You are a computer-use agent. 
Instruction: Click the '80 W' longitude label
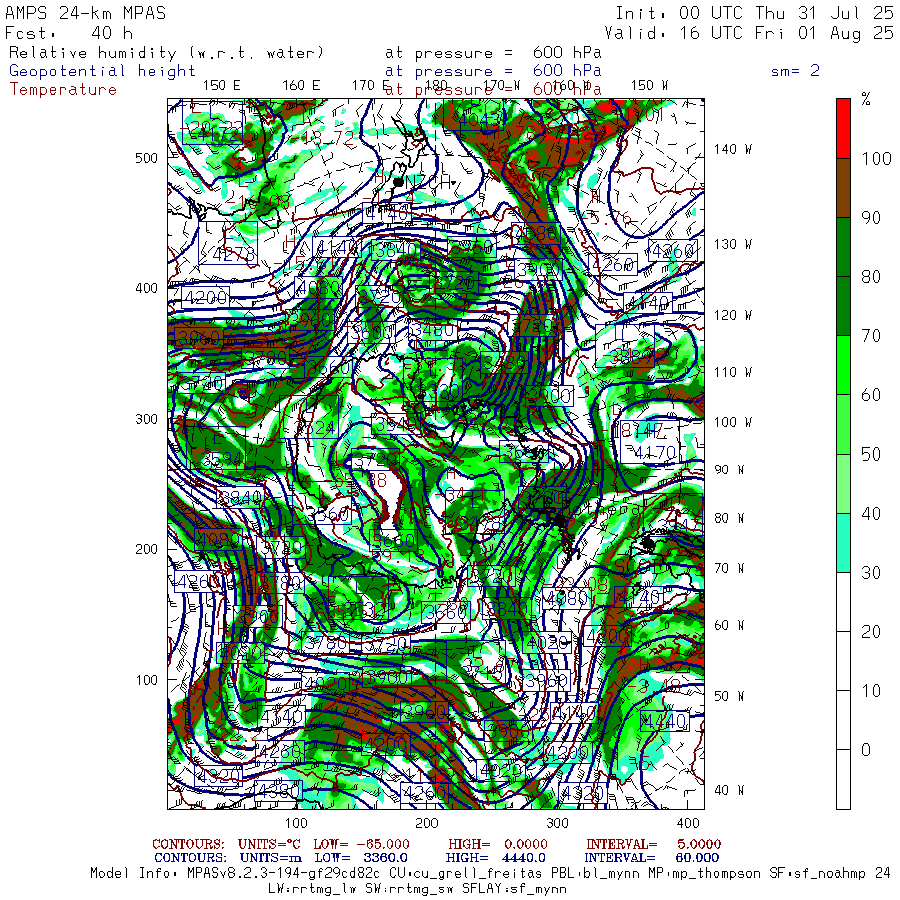point(729,518)
